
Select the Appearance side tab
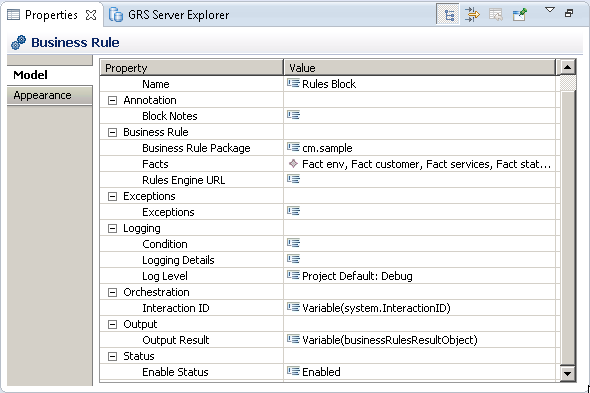coord(49,95)
